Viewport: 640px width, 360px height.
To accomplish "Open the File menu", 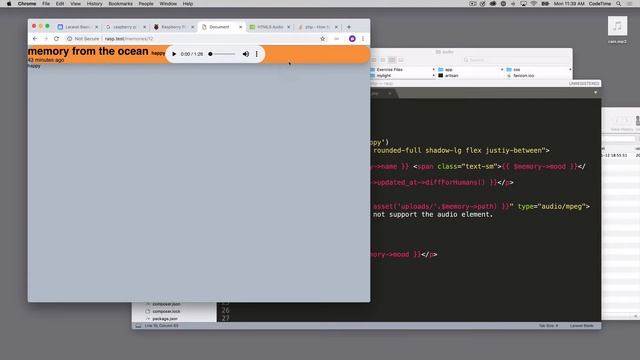I will (46, 4).
